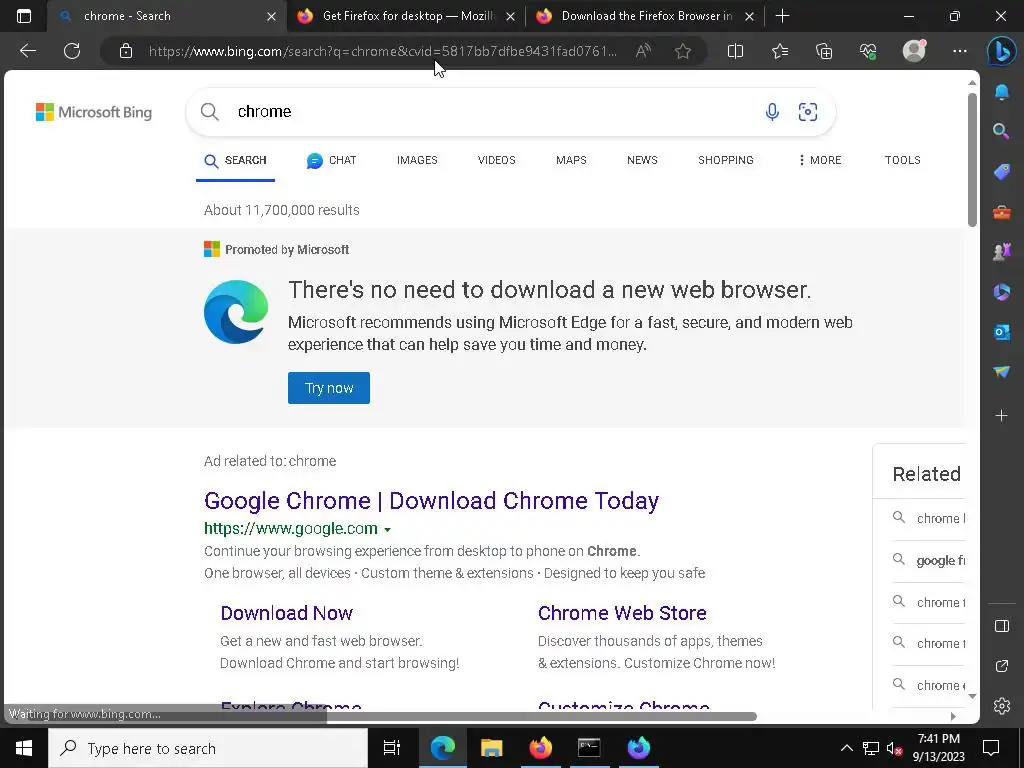
Task: Open the Drop paper plane icon in sidebar
Action: [1002, 372]
